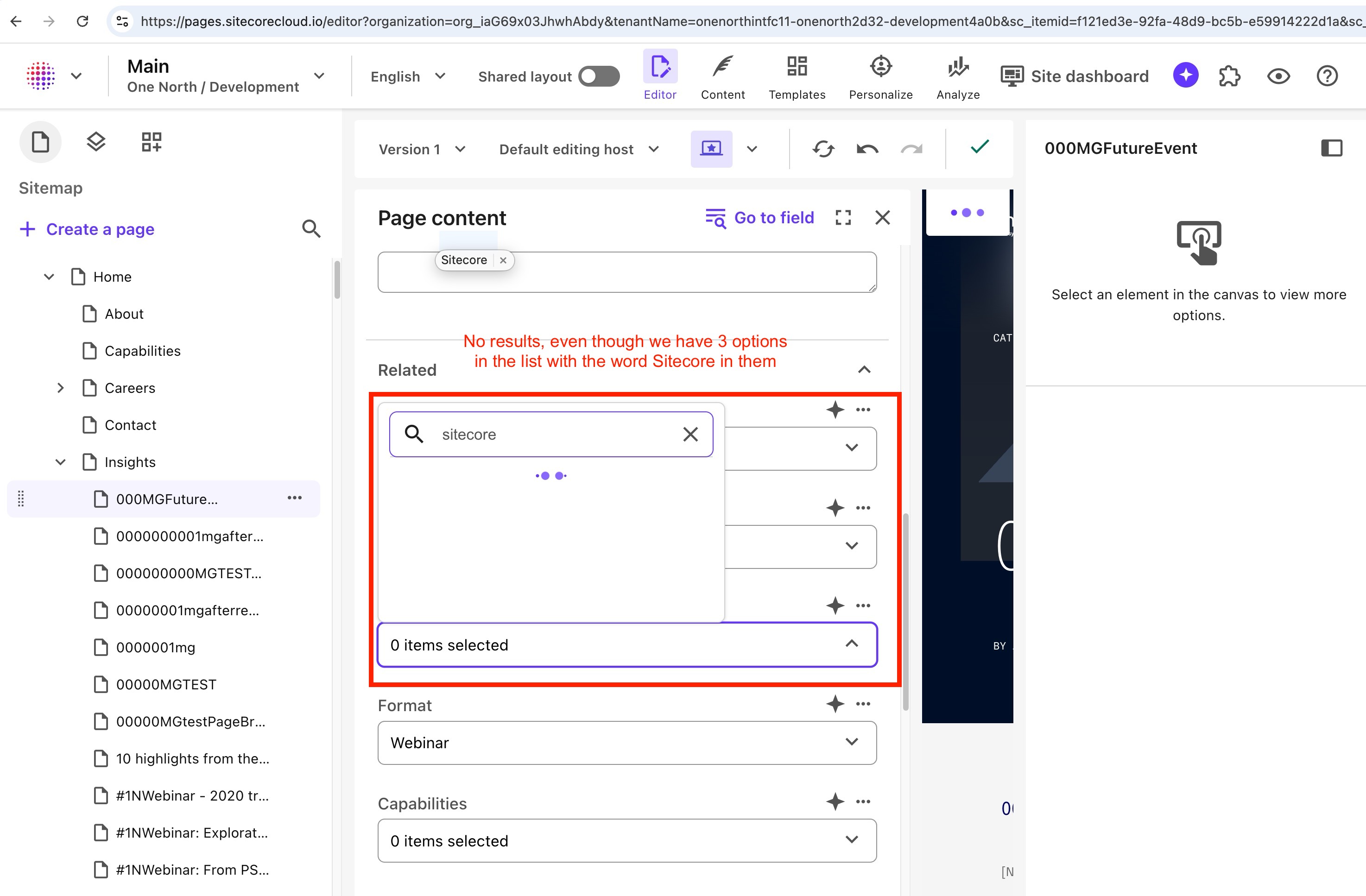Image resolution: width=1366 pixels, height=896 pixels.
Task: Open the Sitecore app switcher logo
Action: click(x=41, y=76)
